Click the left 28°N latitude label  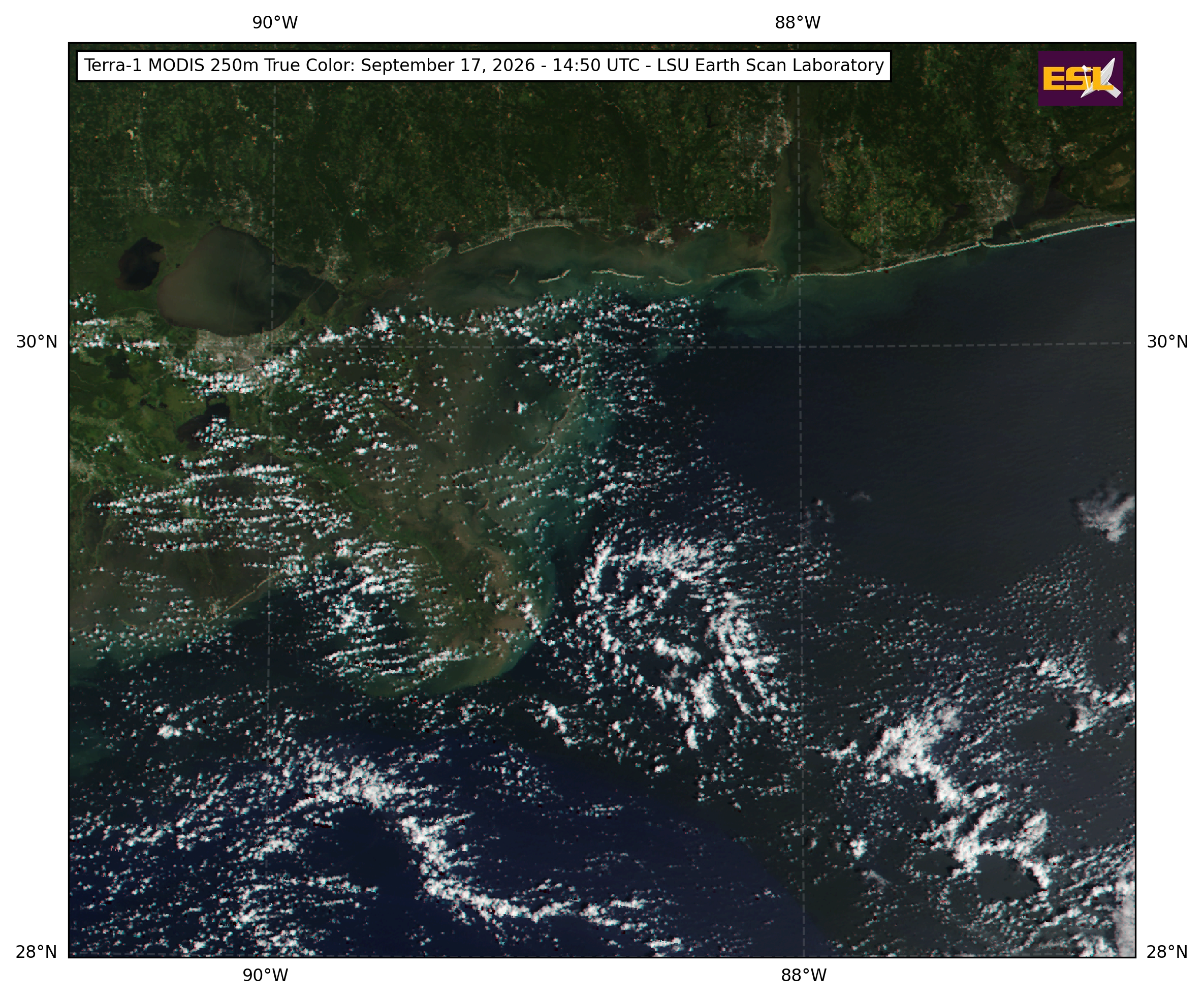(37, 952)
